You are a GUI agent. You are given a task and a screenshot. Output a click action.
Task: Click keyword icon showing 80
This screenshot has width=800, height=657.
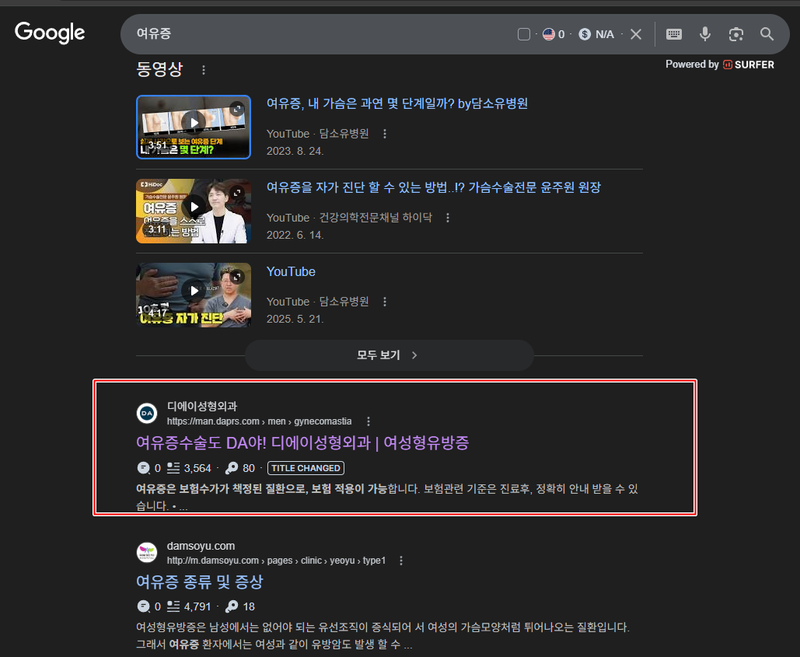(x=232, y=468)
